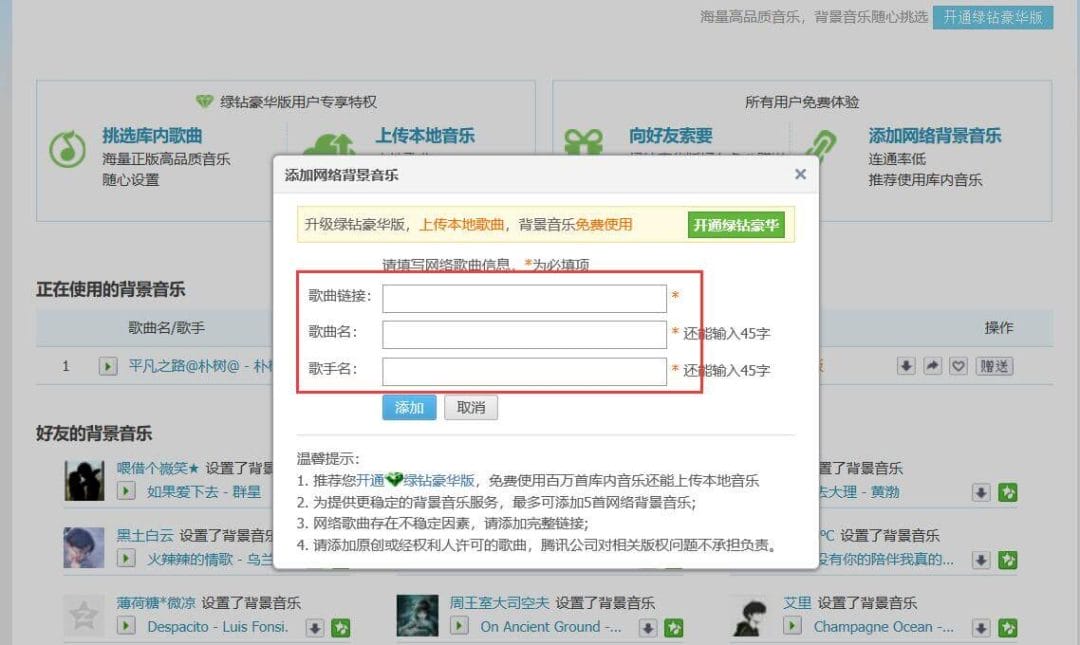Click the gift icon for 向好友索要
Image resolution: width=1080 pixels, height=645 pixels.
pos(585,140)
